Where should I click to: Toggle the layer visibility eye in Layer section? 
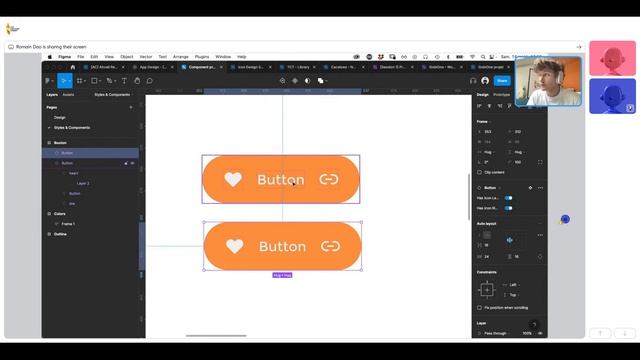pos(540,333)
